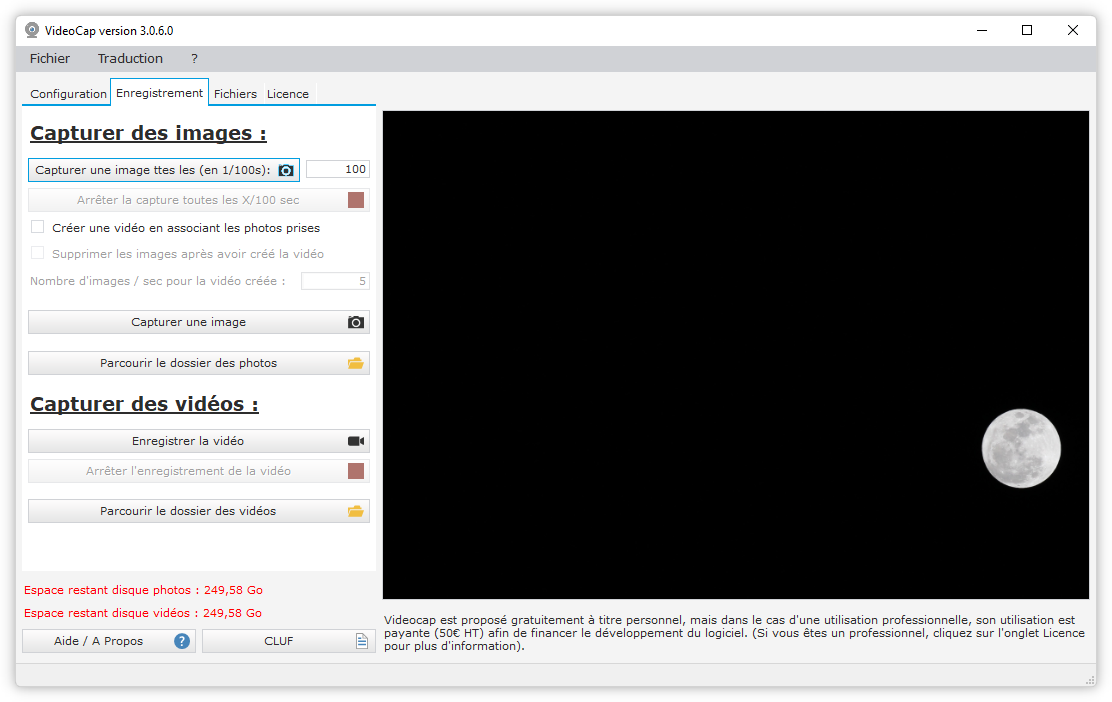Maximize the VideoCap window

(x=1027, y=30)
